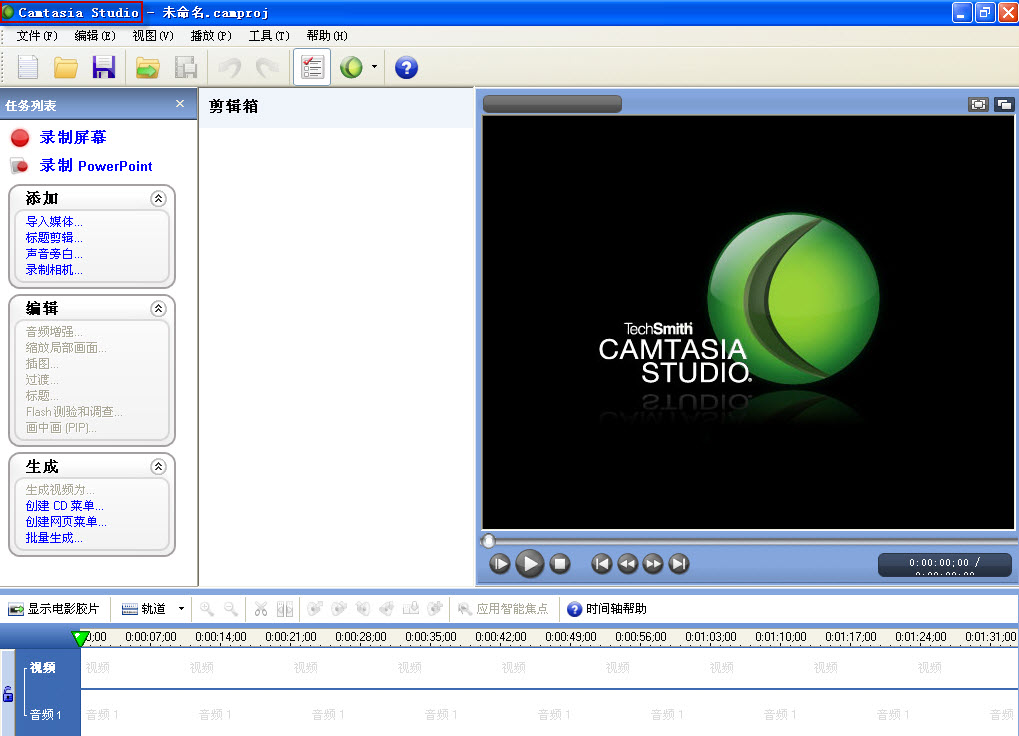Jump to previous clip button
This screenshot has width=1019, height=736.
click(602, 564)
